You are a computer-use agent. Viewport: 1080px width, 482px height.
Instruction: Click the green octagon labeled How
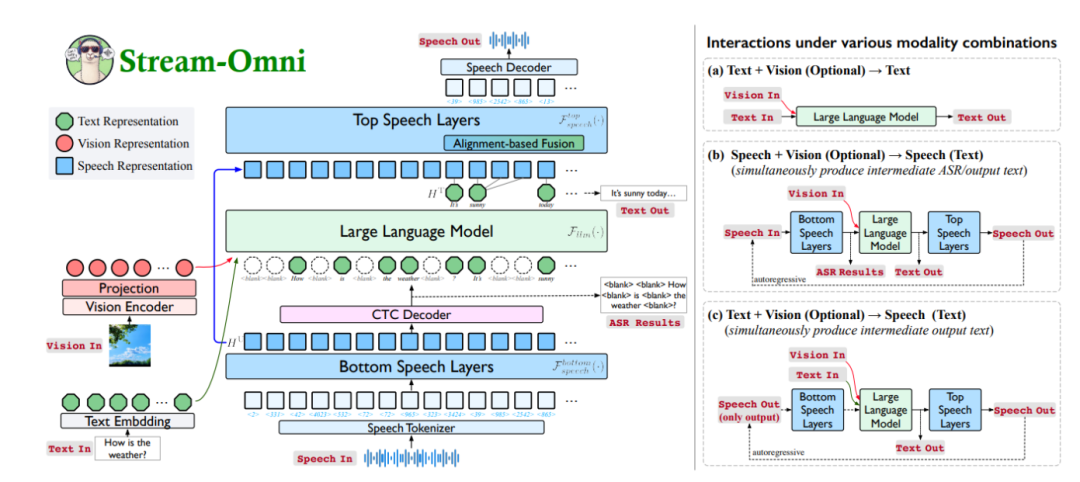tap(298, 264)
